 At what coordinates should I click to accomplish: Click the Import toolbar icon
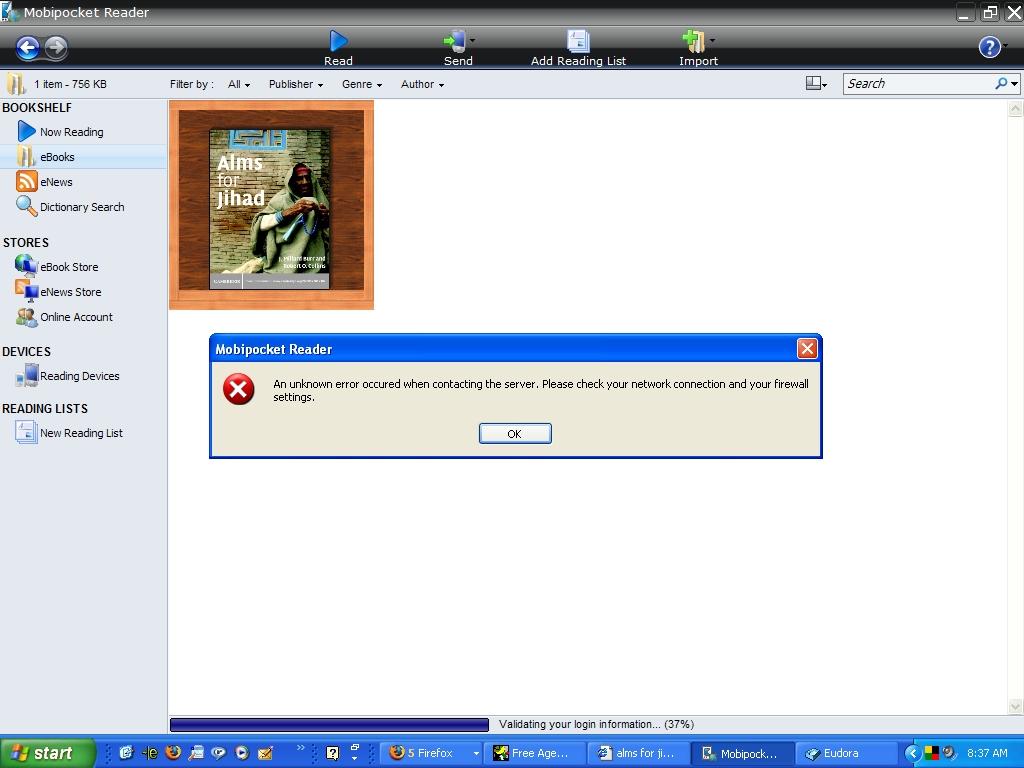[x=694, y=41]
